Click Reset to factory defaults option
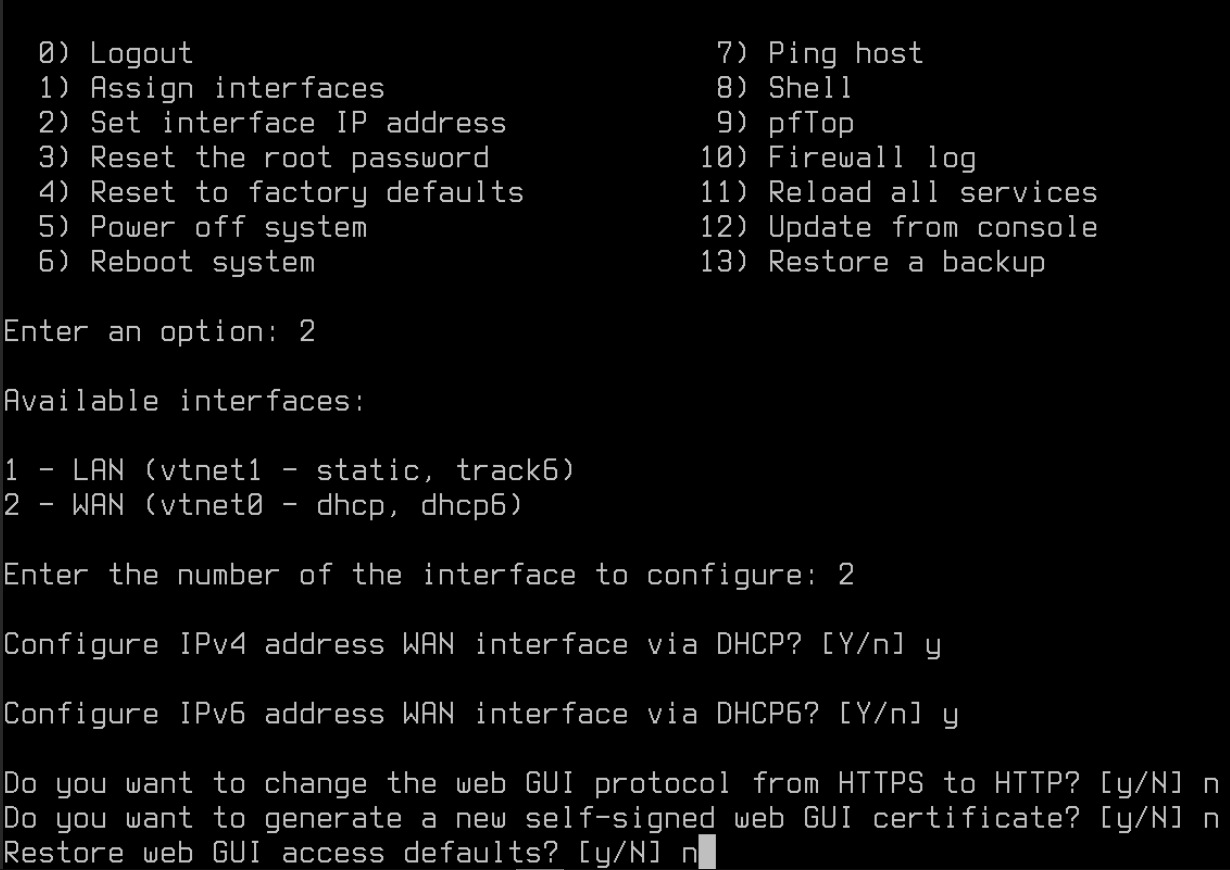This screenshot has width=1230, height=870. (305, 192)
